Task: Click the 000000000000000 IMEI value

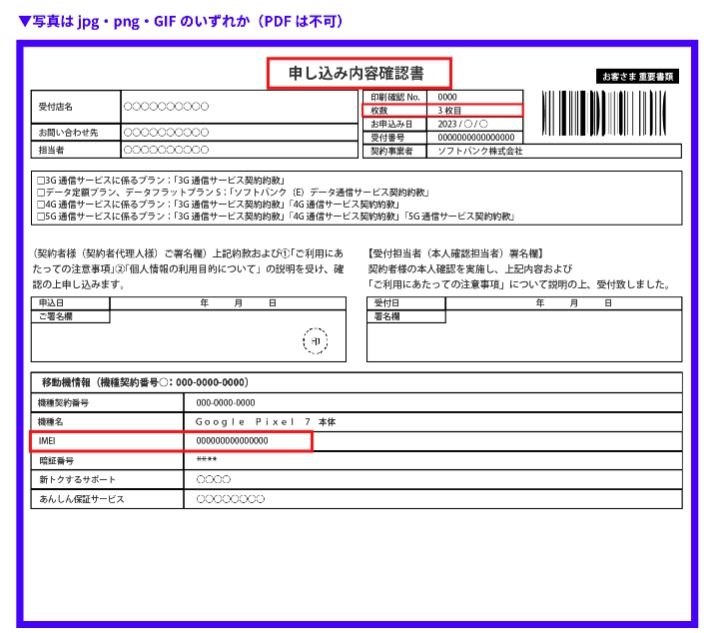Action: pos(232,441)
